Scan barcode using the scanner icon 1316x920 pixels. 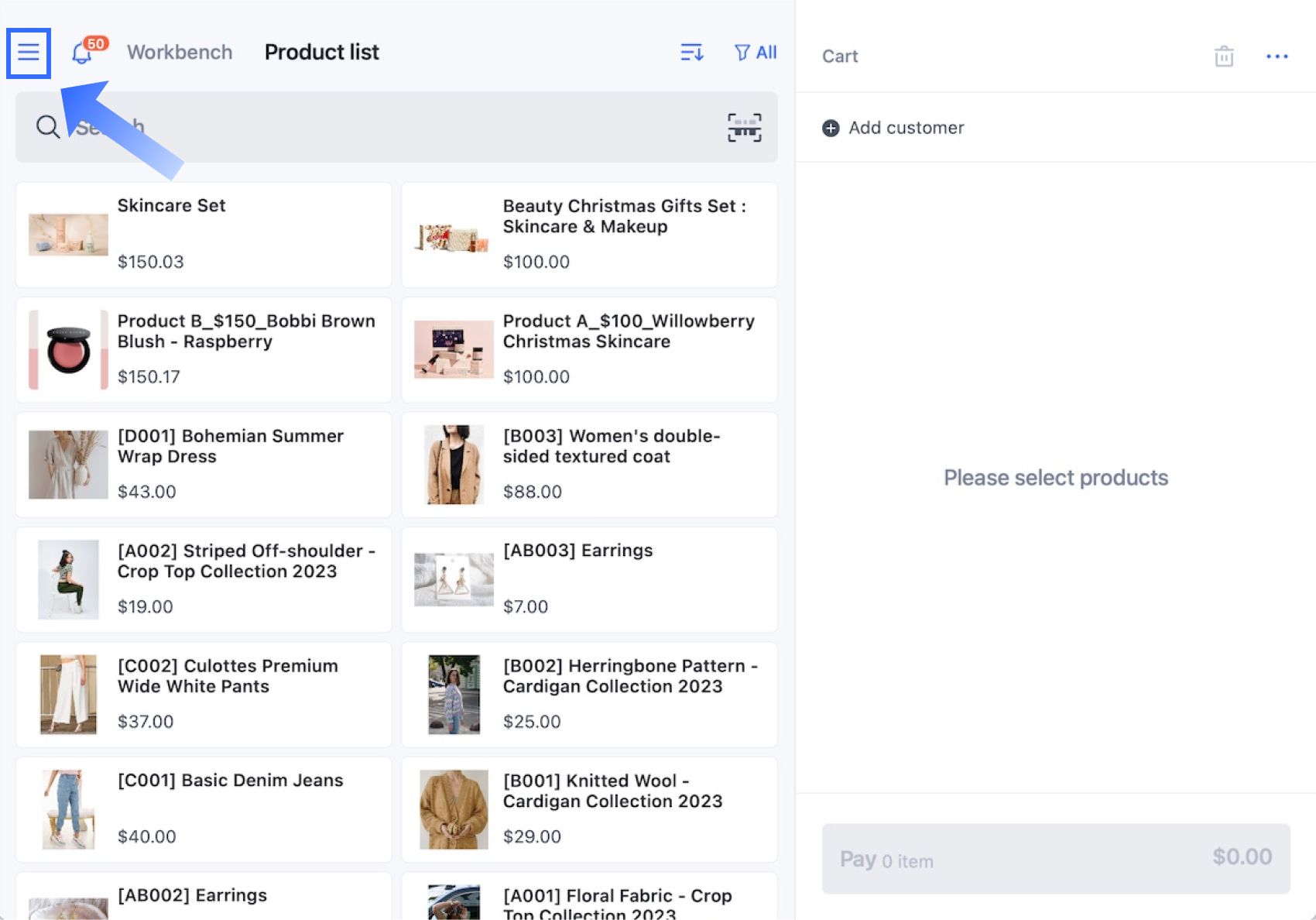744,128
